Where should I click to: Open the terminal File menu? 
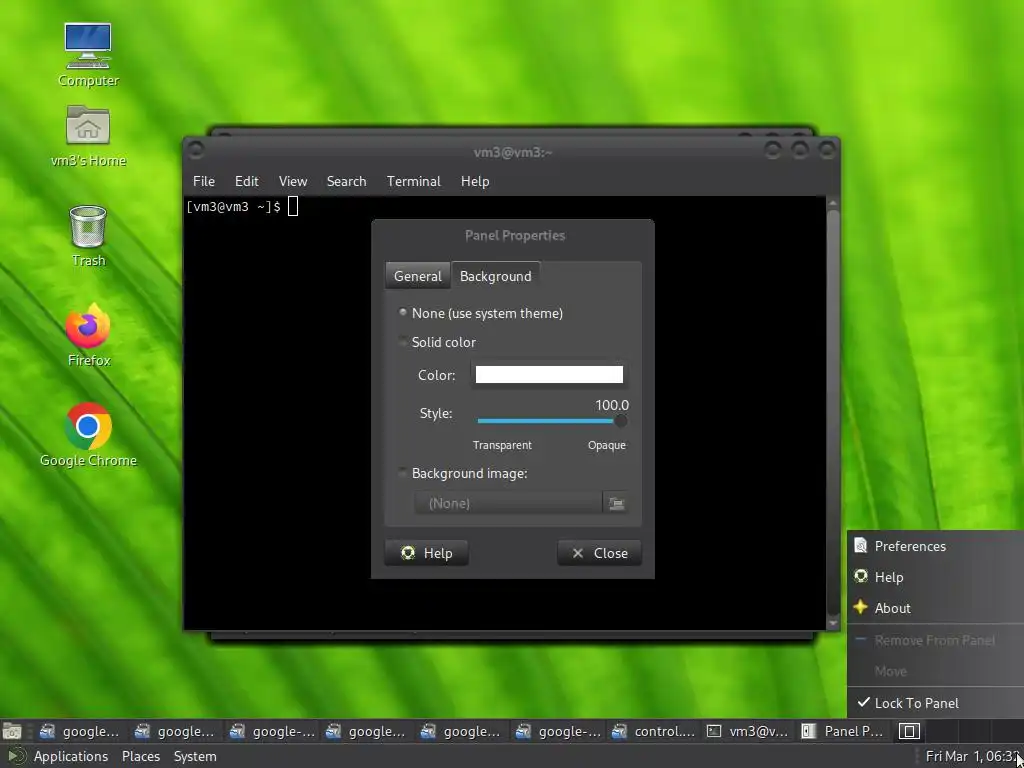[204, 181]
